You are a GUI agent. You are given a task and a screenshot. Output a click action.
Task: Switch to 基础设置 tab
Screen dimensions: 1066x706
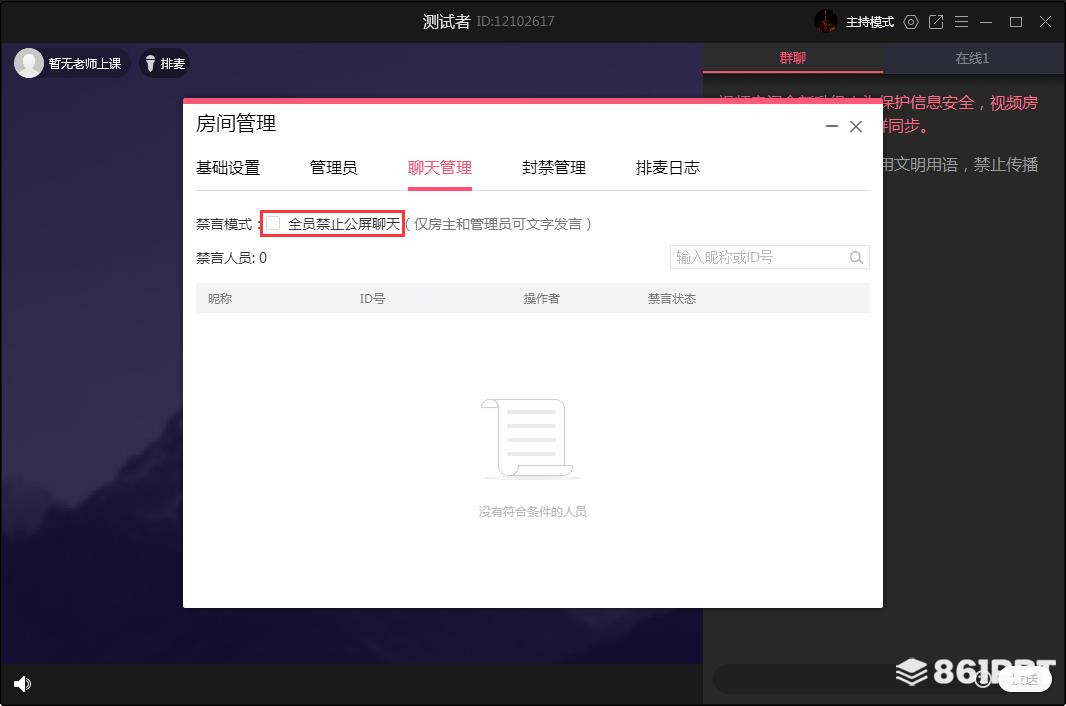pos(228,168)
